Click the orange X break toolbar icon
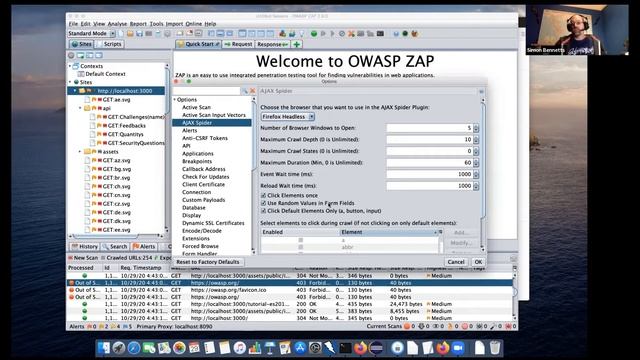Screen dimensions: 640x360 351,34
